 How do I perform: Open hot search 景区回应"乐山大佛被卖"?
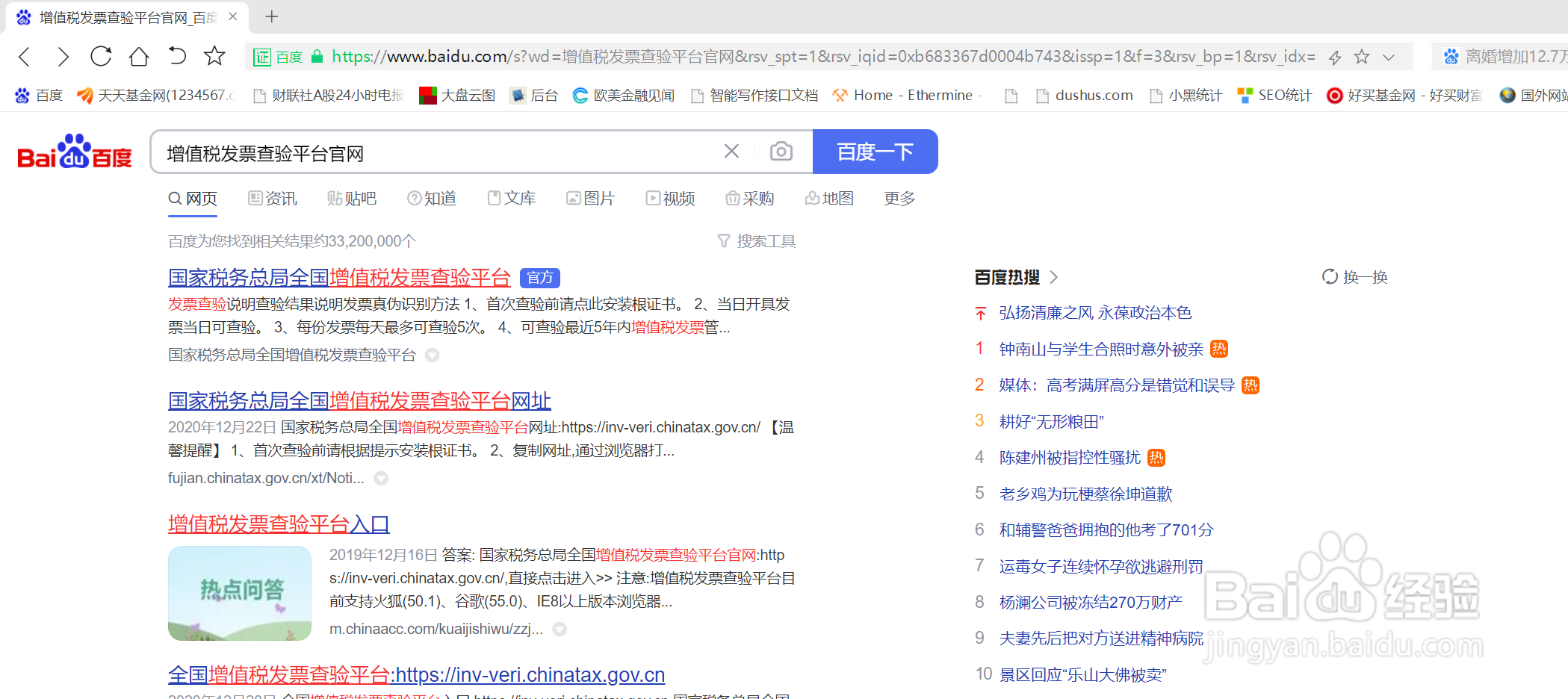click(1083, 675)
